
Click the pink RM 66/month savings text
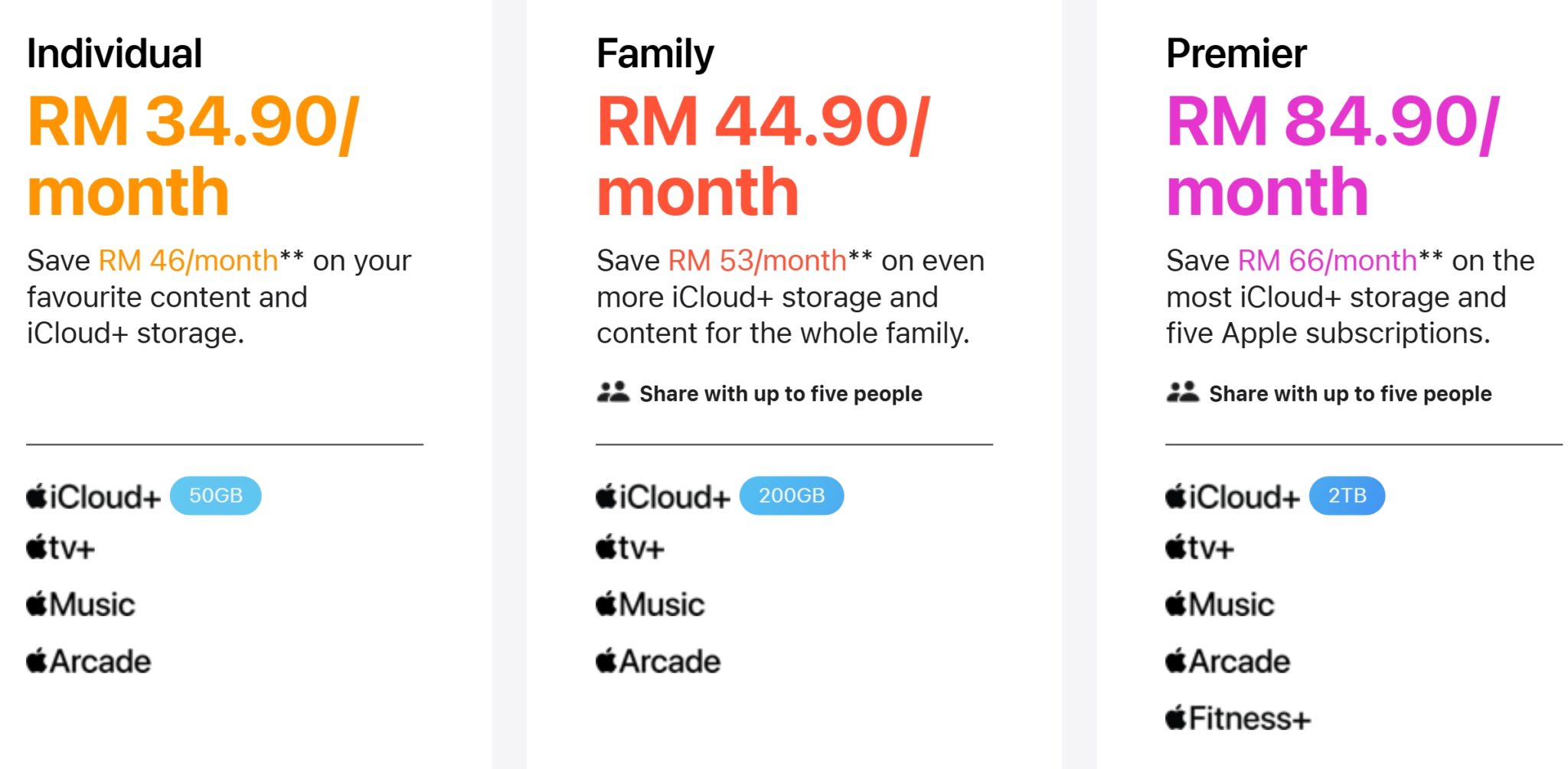(1327, 261)
